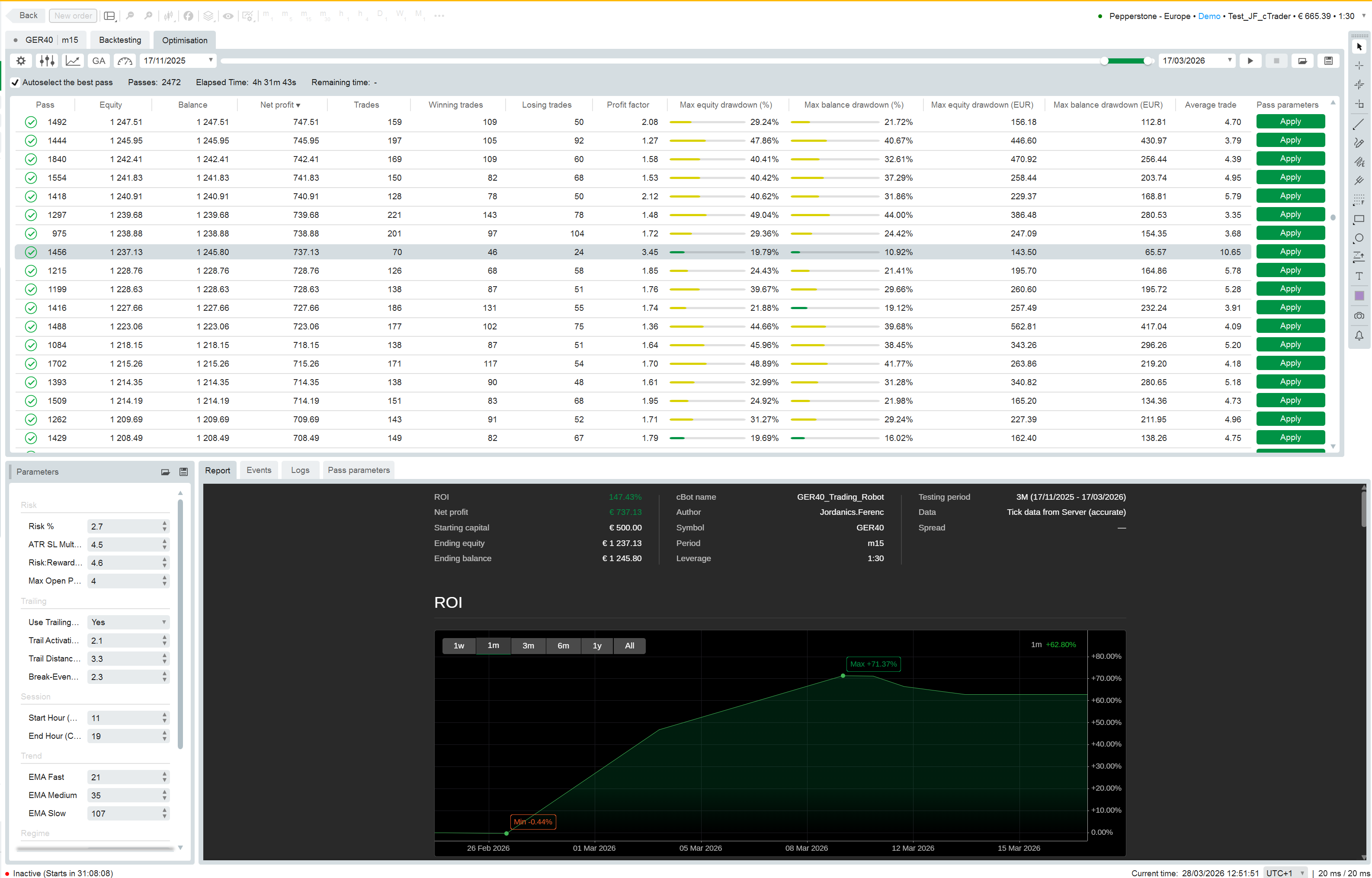Toggle Autoselect the best pass checkbox

(16, 82)
